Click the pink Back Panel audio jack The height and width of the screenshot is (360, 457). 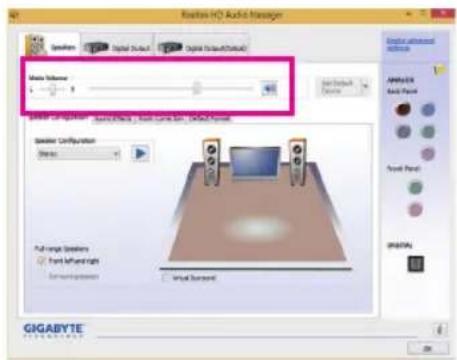click(428, 154)
